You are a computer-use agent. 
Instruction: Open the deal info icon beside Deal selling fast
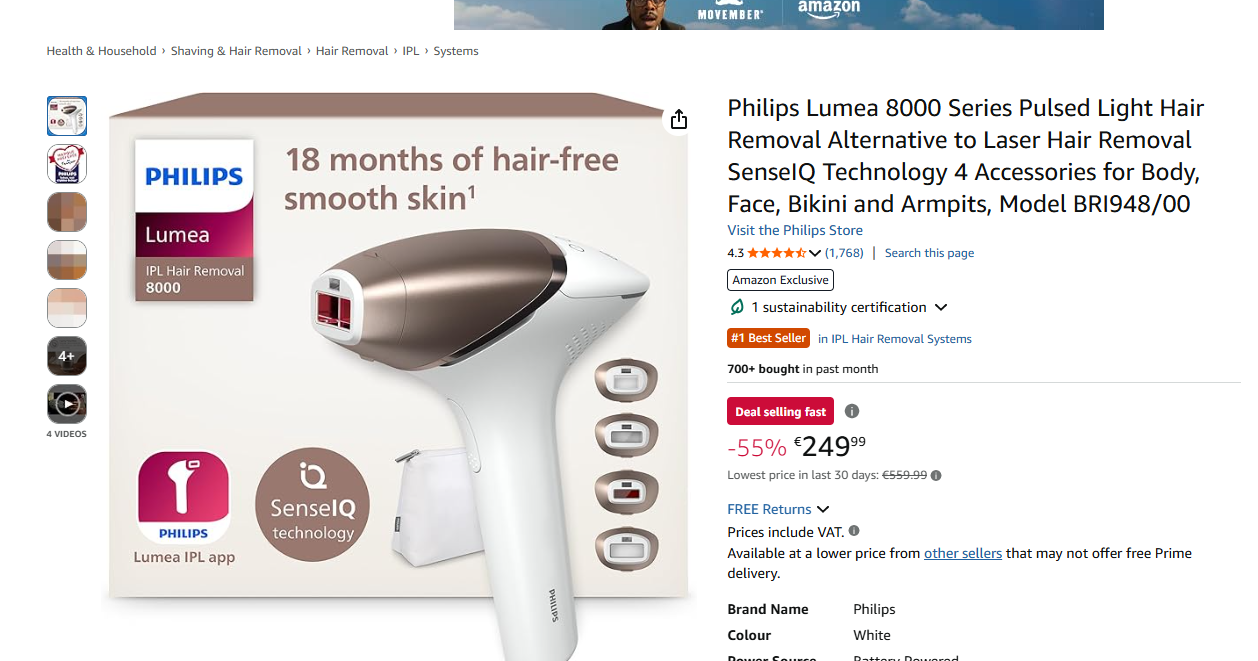tap(852, 411)
